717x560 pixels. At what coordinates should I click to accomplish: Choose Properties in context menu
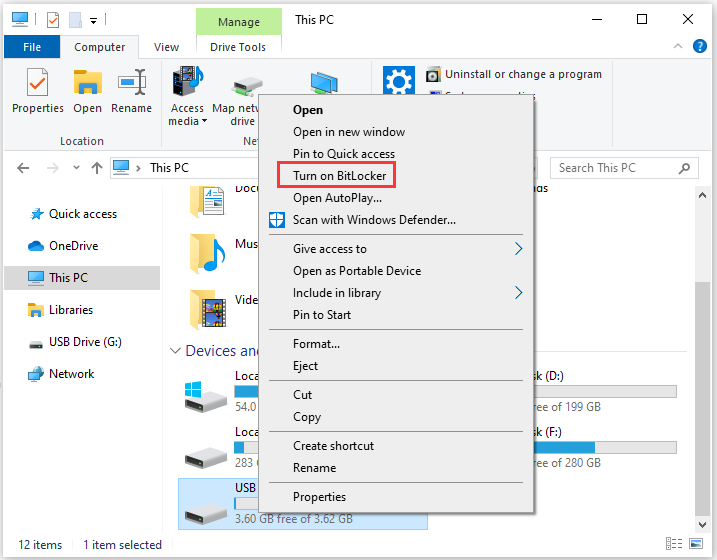[396, 496]
